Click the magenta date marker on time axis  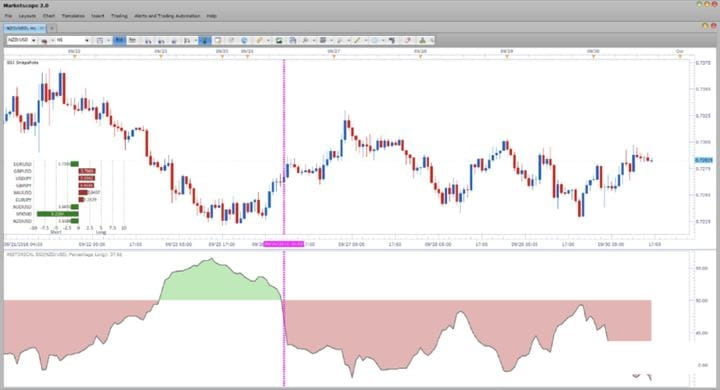point(284,244)
